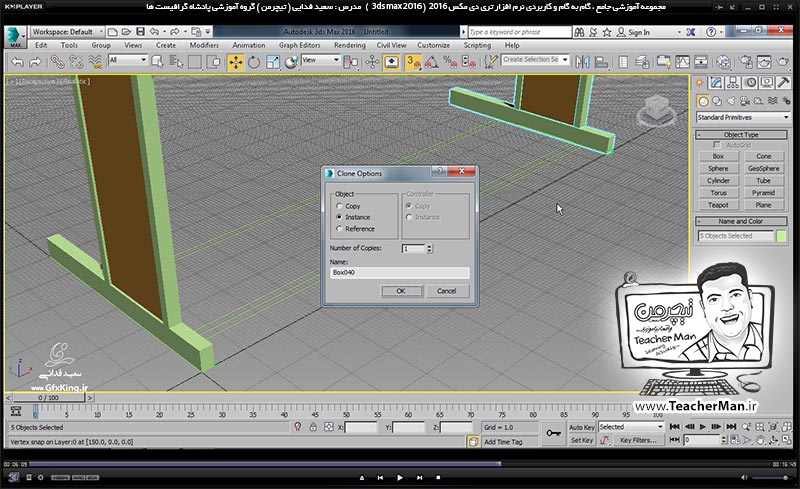Open the Standard Primitives dropdown
This screenshot has width=800, height=489.
click(x=742, y=117)
